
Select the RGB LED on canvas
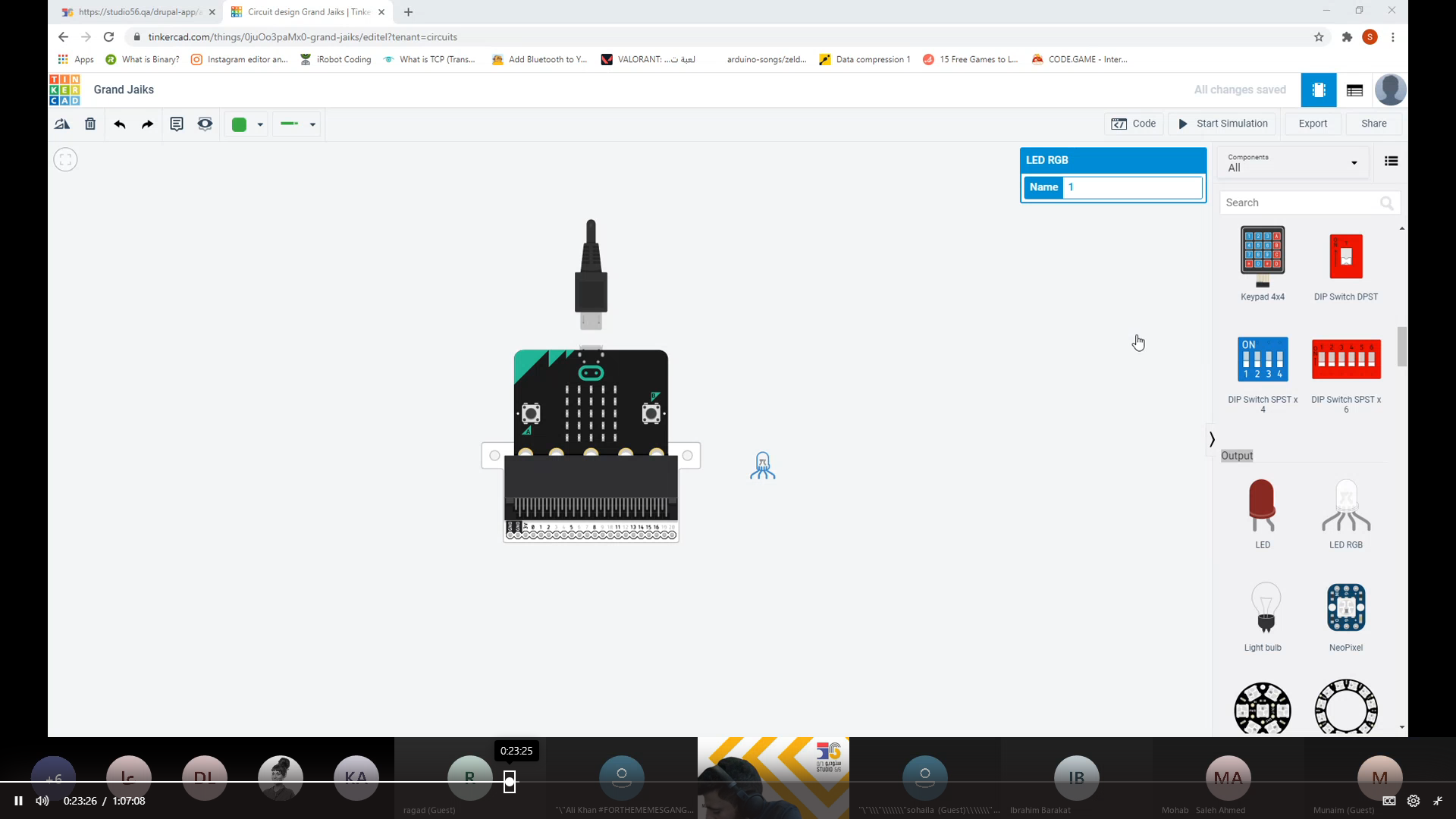[762, 465]
